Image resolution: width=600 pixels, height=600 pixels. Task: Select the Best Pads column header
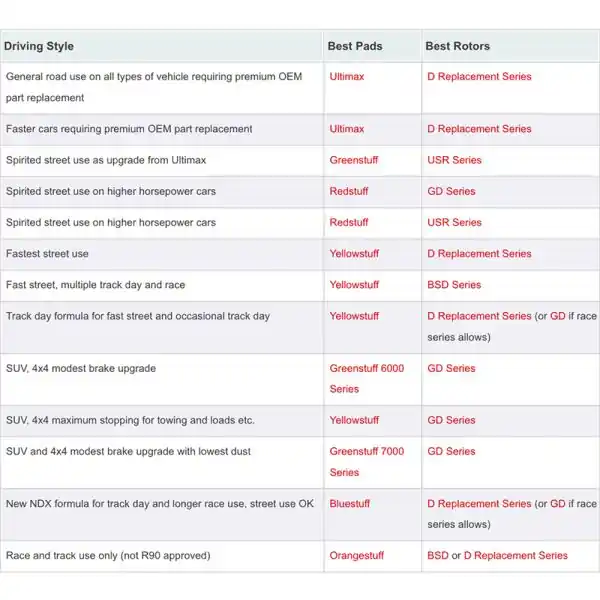pyautogui.click(x=355, y=46)
